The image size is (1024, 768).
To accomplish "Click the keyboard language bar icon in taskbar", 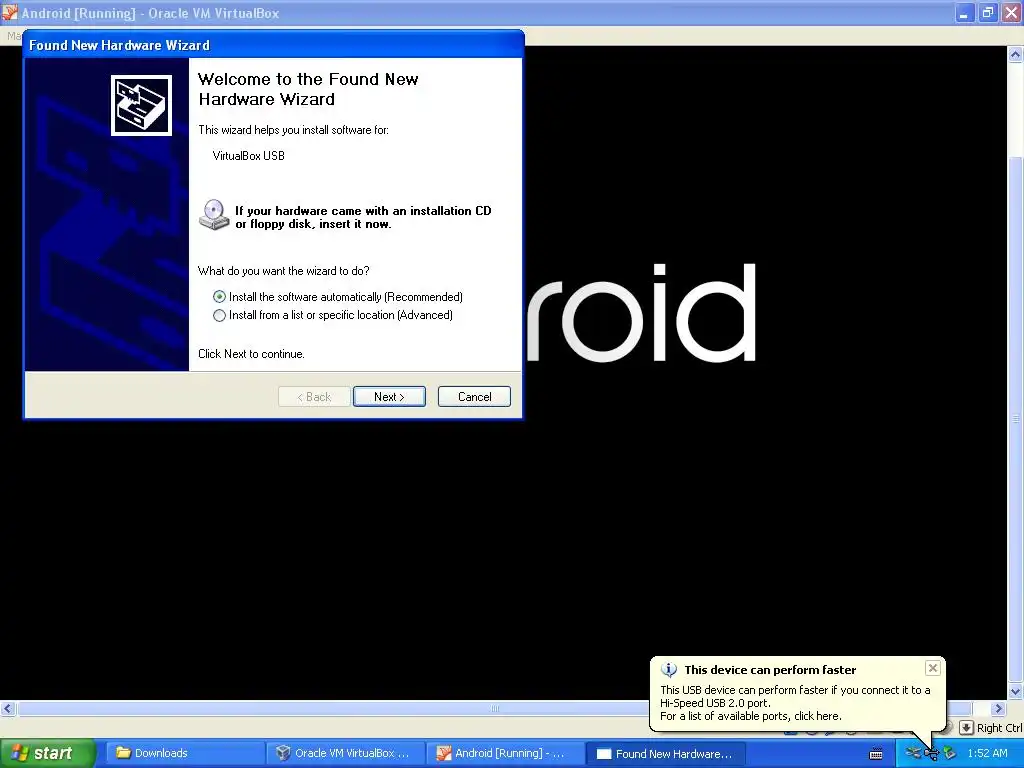I will point(876,754).
